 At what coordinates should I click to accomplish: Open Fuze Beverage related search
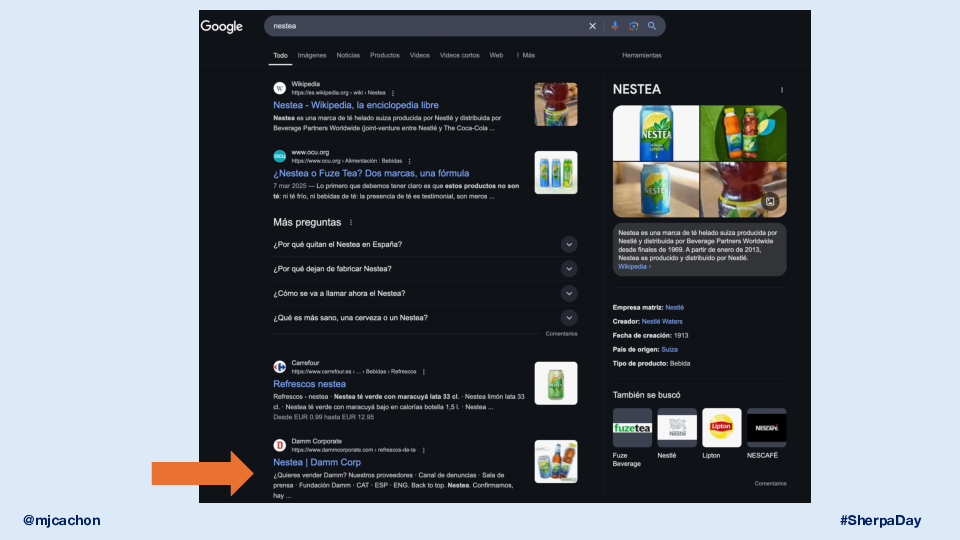632,437
